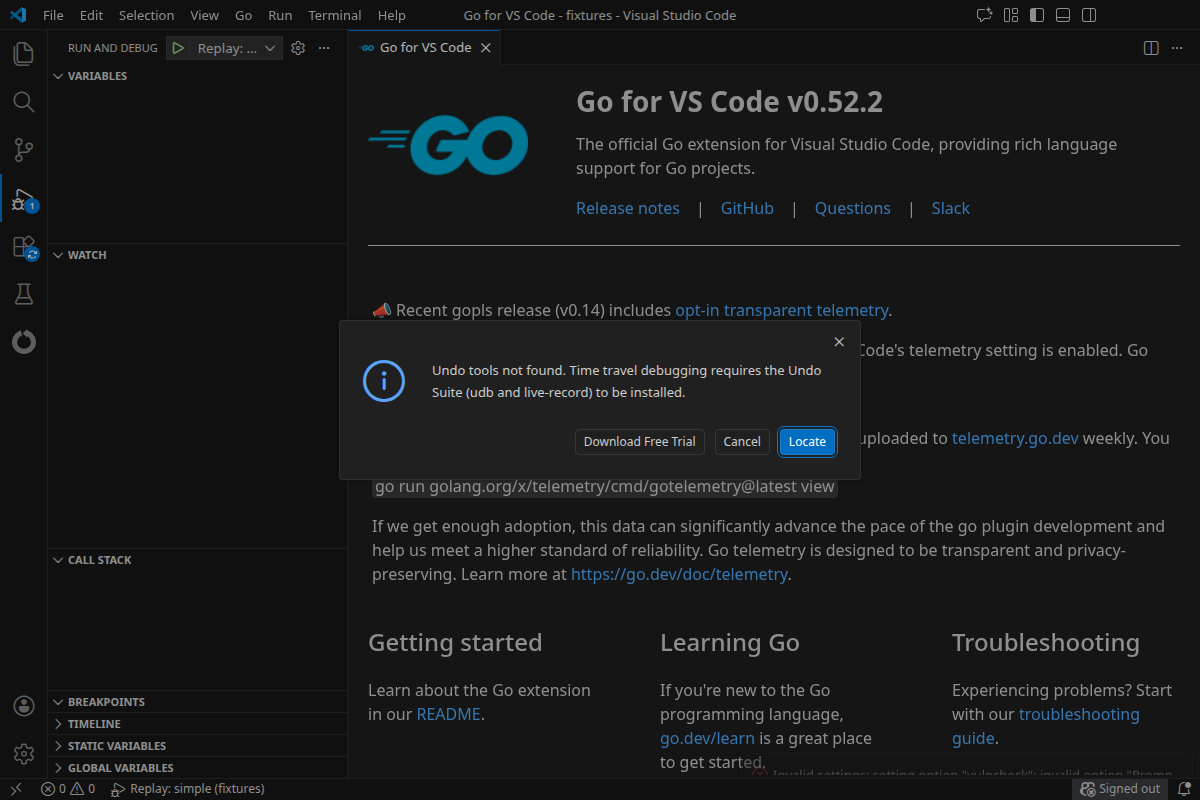Toggle the Primary Side Bar
Viewport: 1200px width, 800px height.
[1037, 15]
